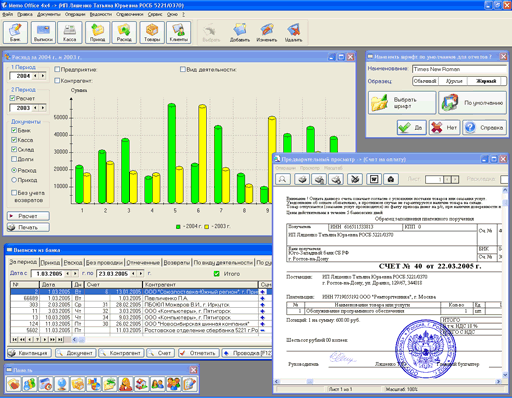Click the По умолчанию button
Image resolution: width=512 pixels, height=398 pixels.
[x=472, y=103]
